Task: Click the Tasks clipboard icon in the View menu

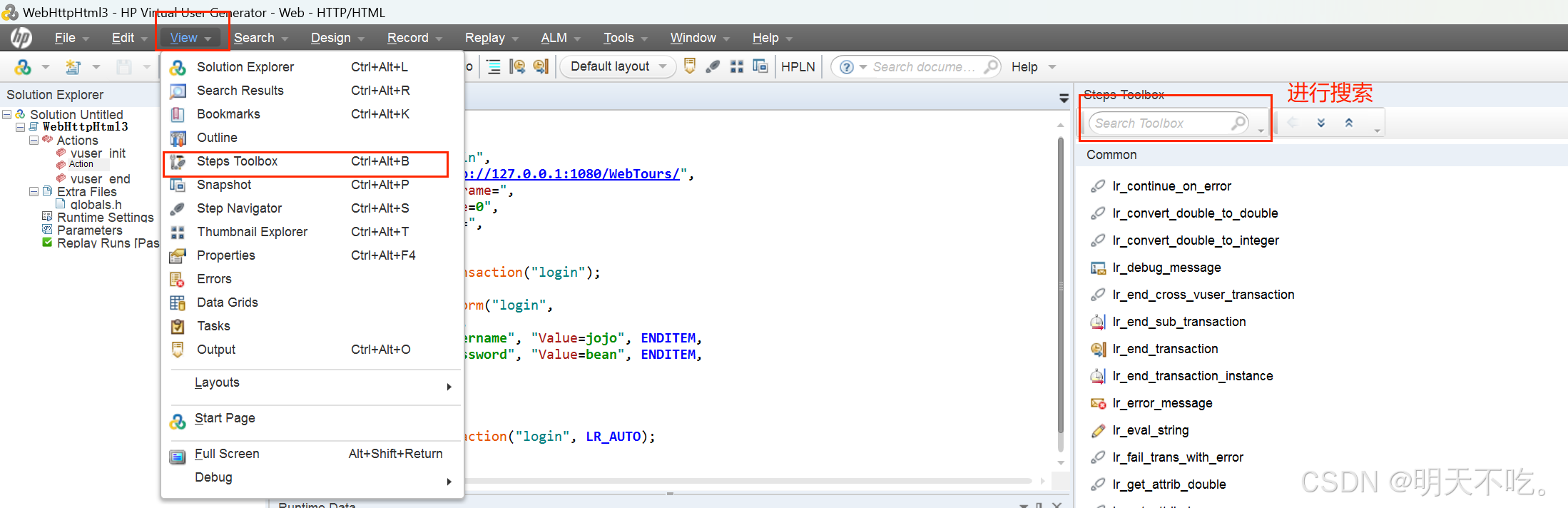Action: click(x=178, y=326)
